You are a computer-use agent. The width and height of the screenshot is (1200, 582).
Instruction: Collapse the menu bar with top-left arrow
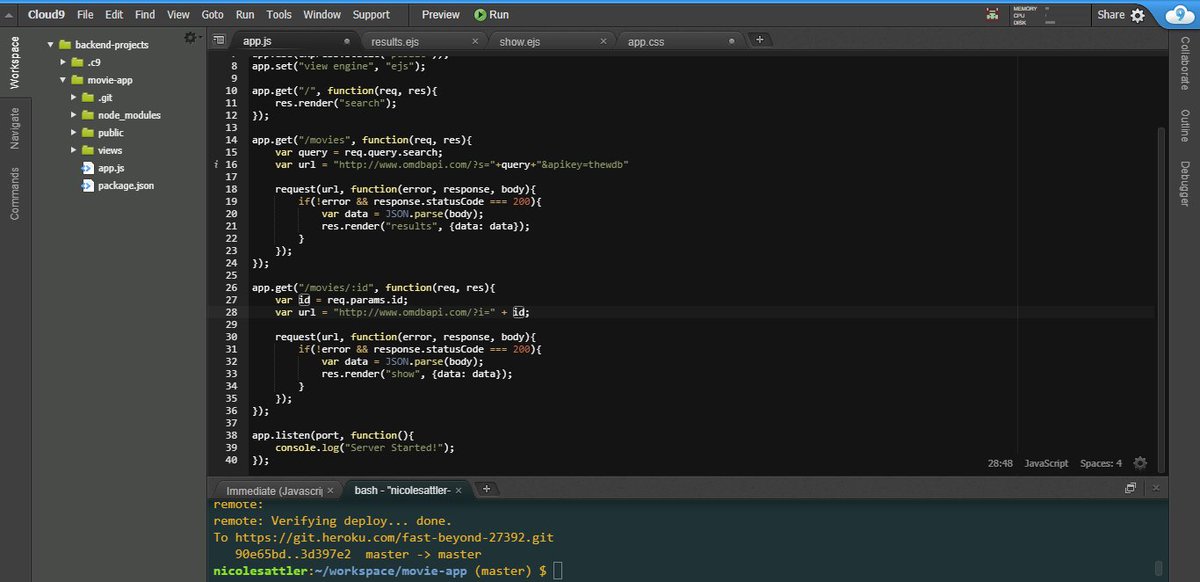9,15
